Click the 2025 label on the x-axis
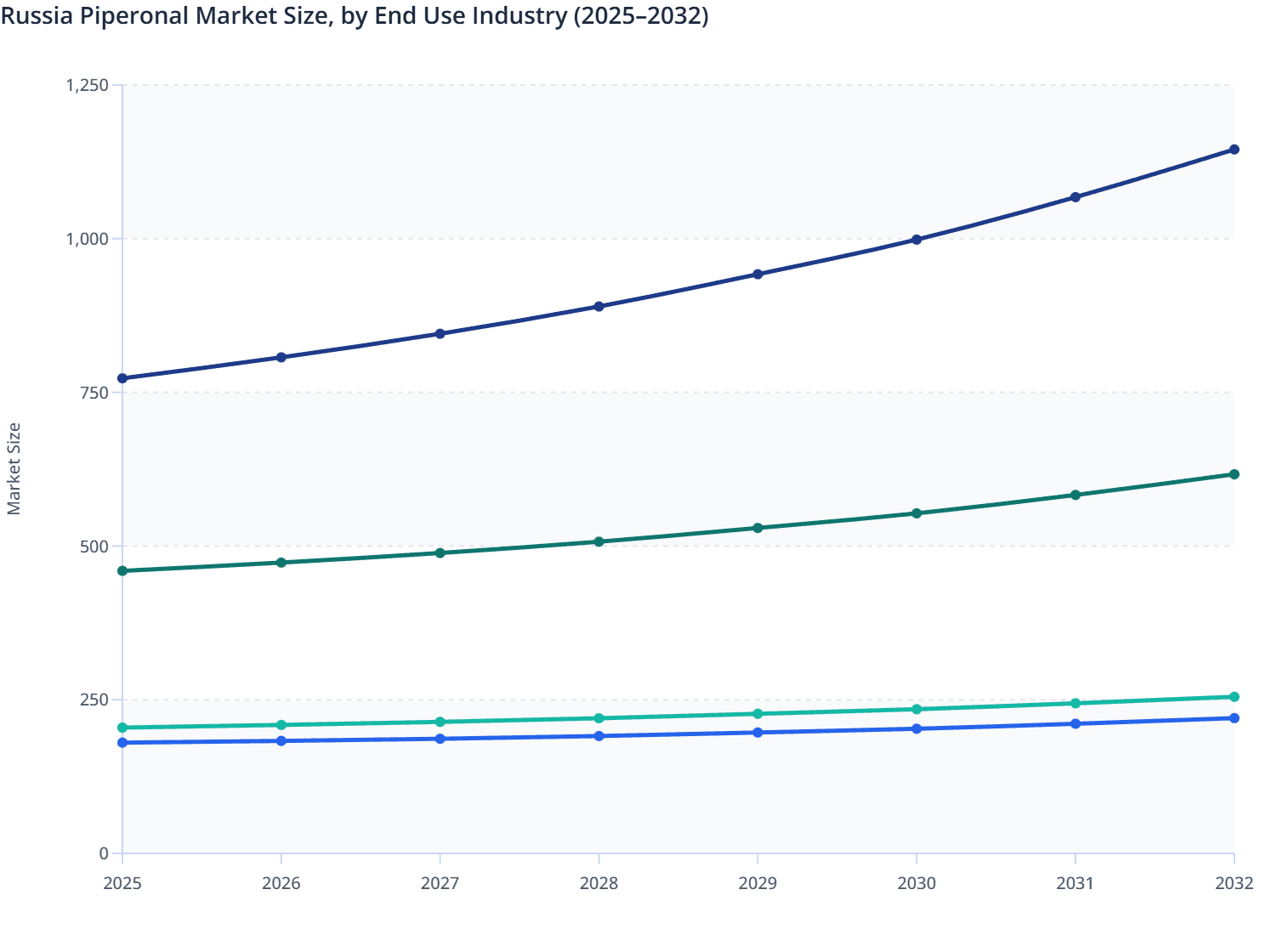The height and width of the screenshot is (952, 1282). tap(122, 884)
